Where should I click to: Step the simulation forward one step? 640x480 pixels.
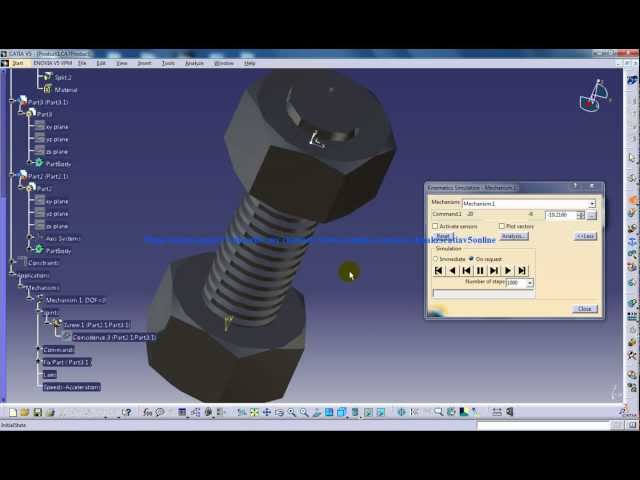coord(494,271)
